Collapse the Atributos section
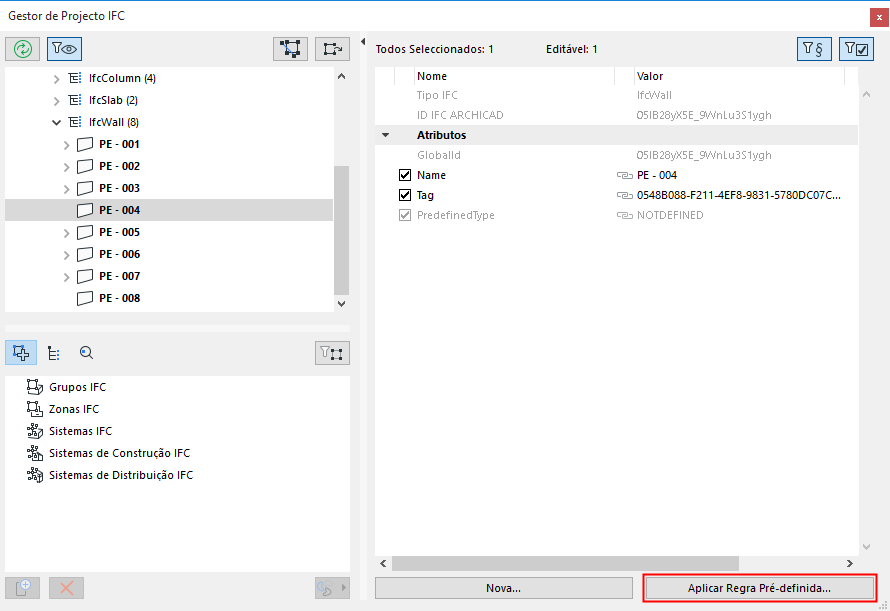 point(386,135)
